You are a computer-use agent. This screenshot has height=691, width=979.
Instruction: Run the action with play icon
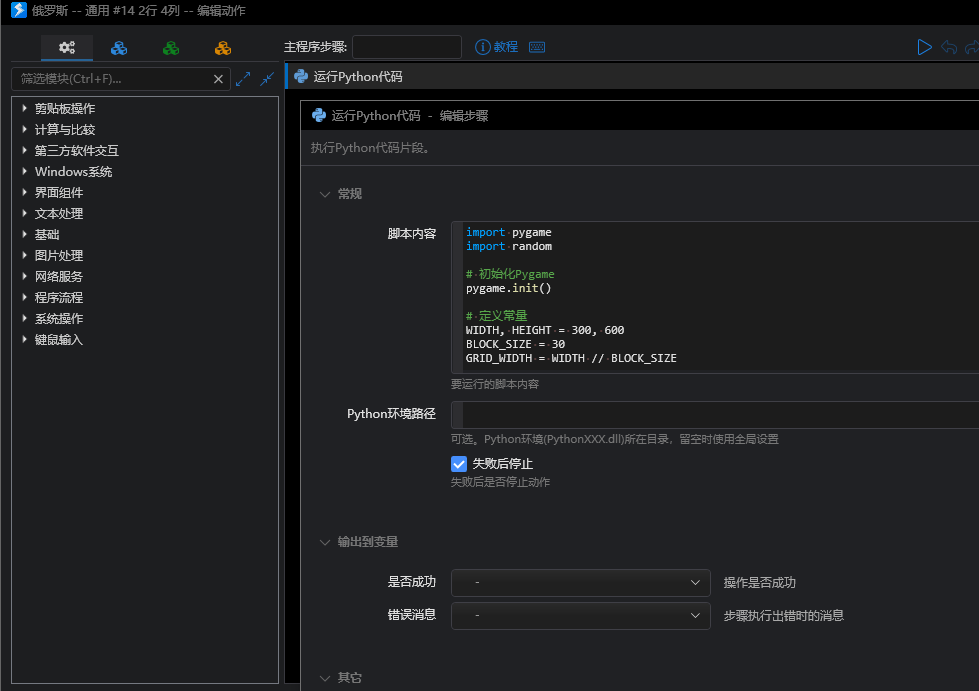[924, 47]
